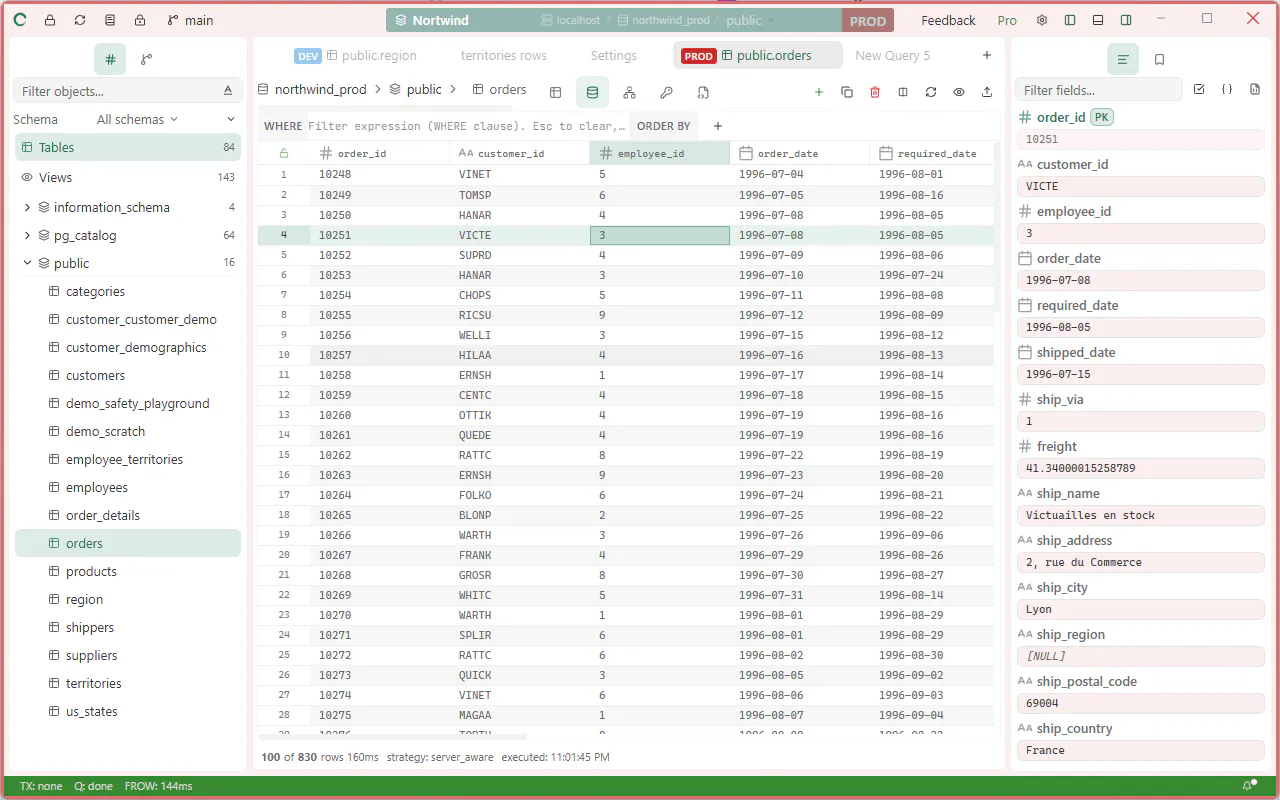Open a new tab with plus button

[987, 56]
